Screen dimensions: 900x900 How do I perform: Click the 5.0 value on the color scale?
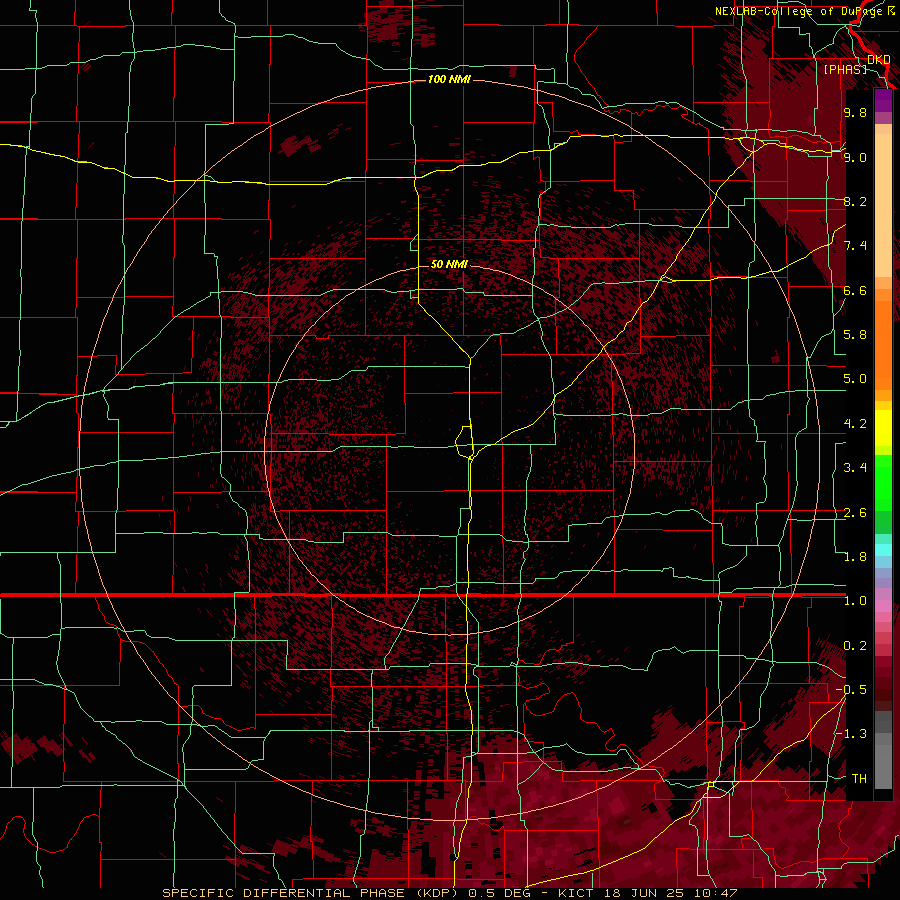[855, 379]
